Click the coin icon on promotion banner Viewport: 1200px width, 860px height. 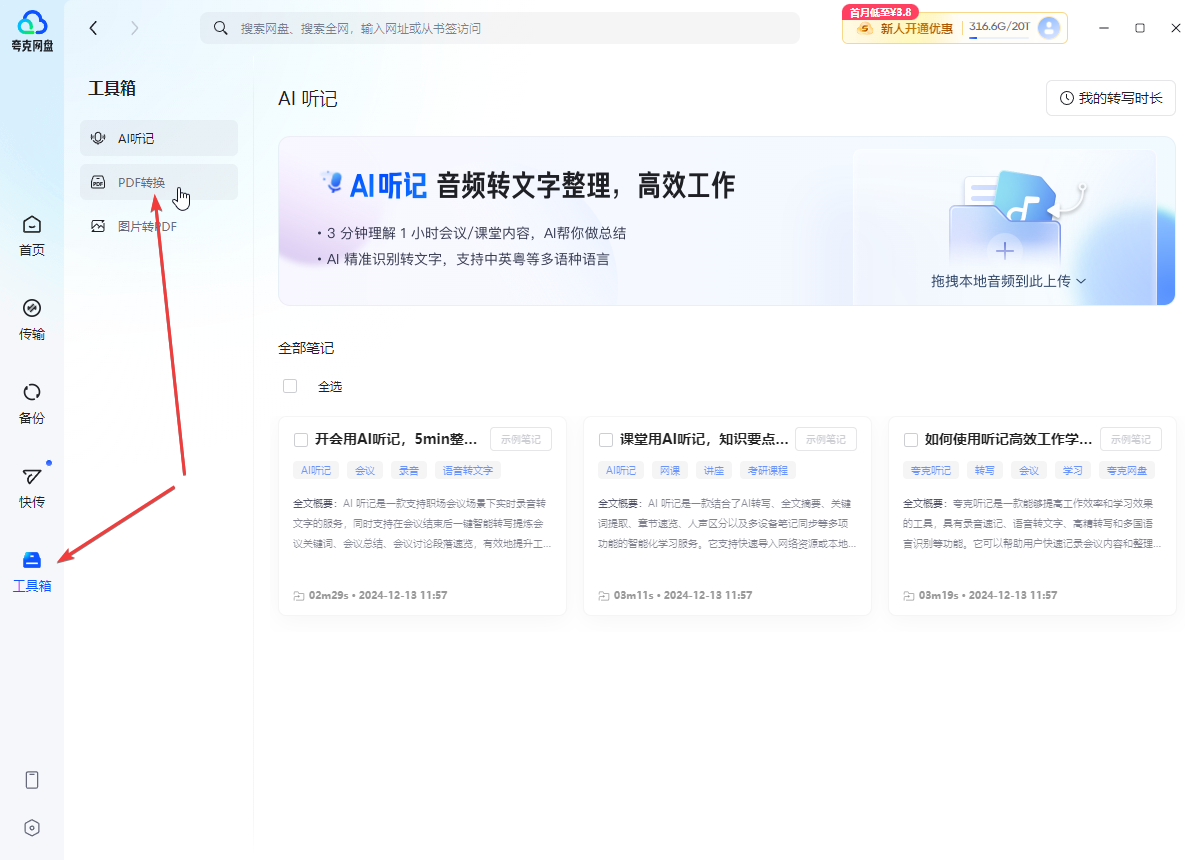pos(864,28)
